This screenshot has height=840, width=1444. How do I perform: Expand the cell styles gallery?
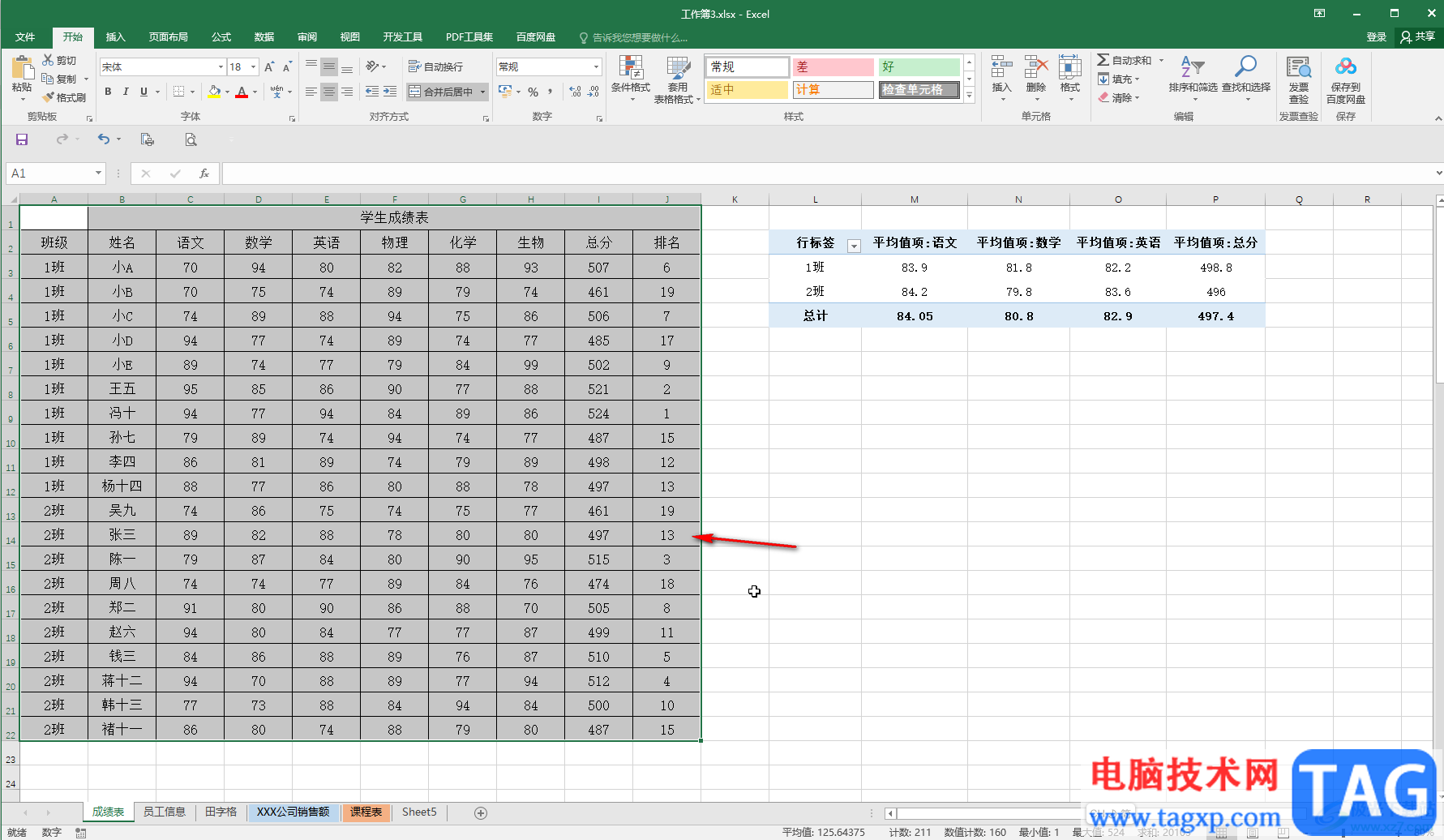click(969, 95)
